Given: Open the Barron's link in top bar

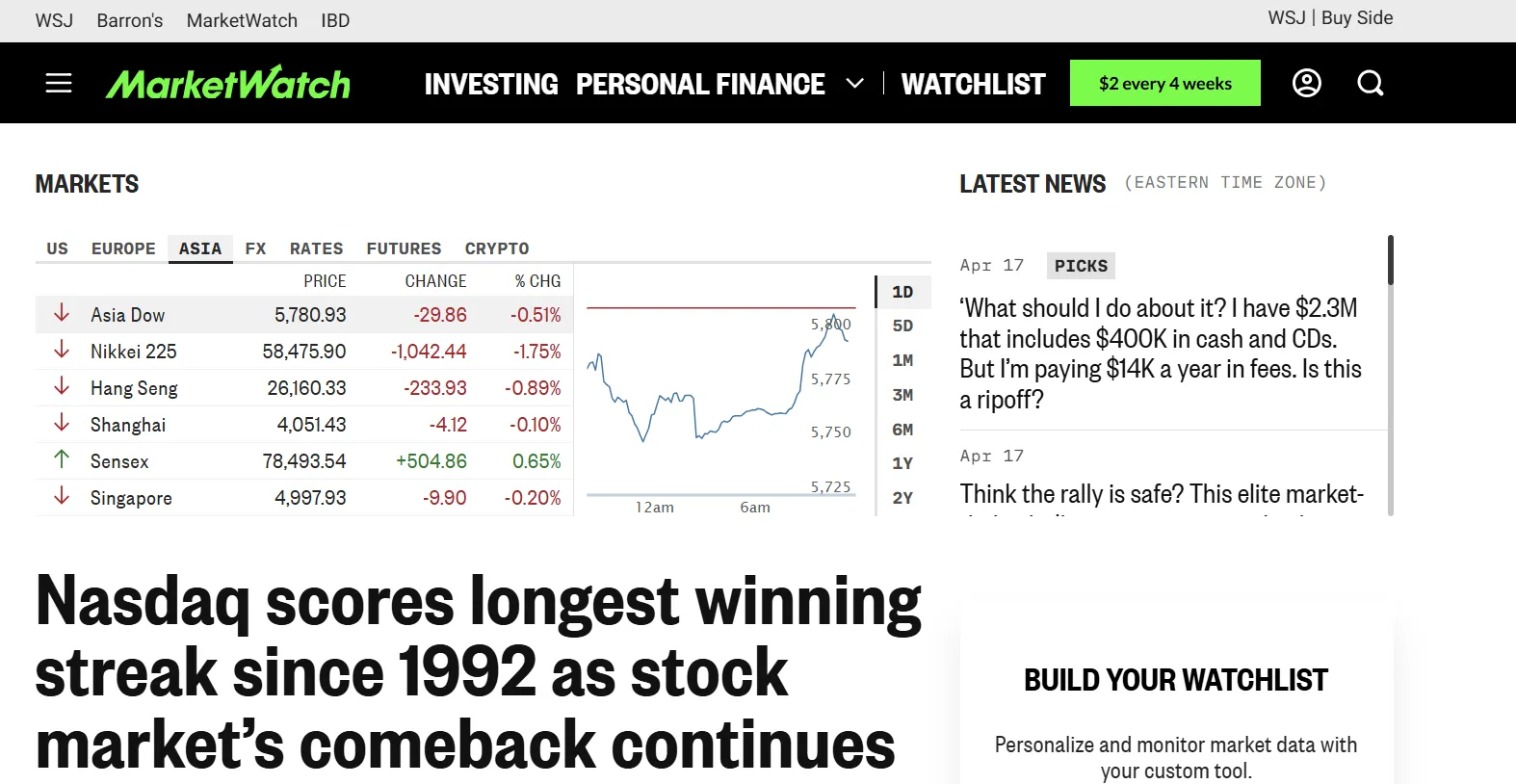Looking at the screenshot, I should [x=130, y=20].
